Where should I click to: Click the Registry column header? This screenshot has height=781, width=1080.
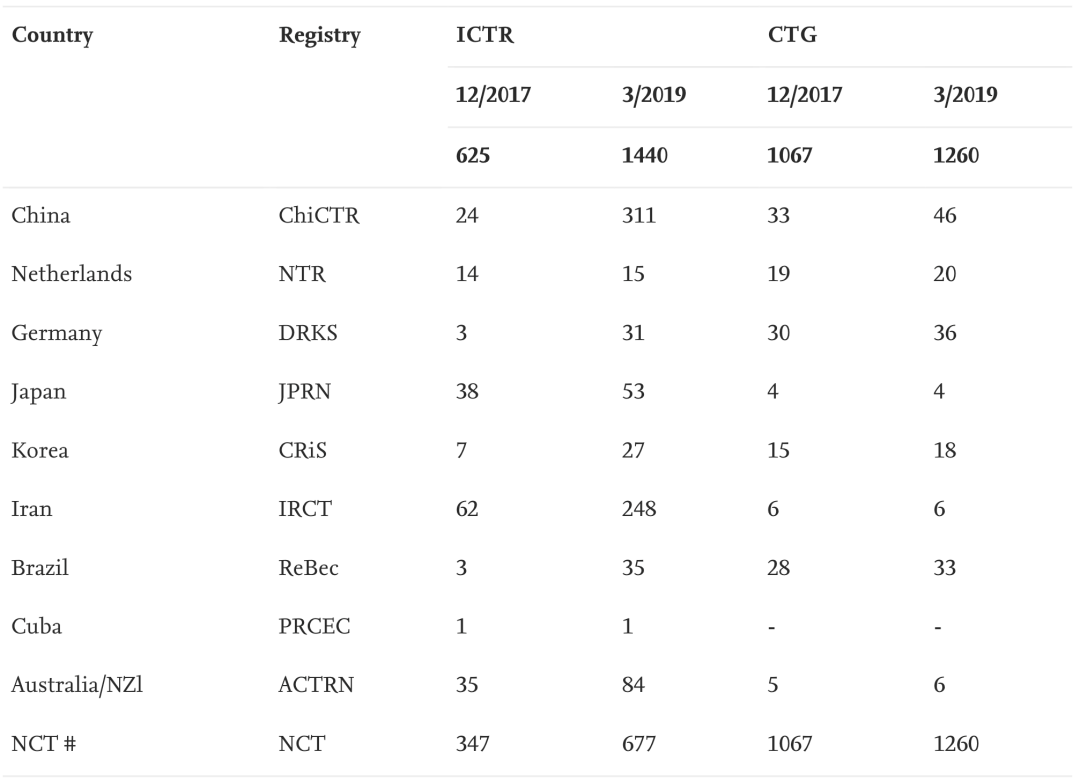click(320, 35)
